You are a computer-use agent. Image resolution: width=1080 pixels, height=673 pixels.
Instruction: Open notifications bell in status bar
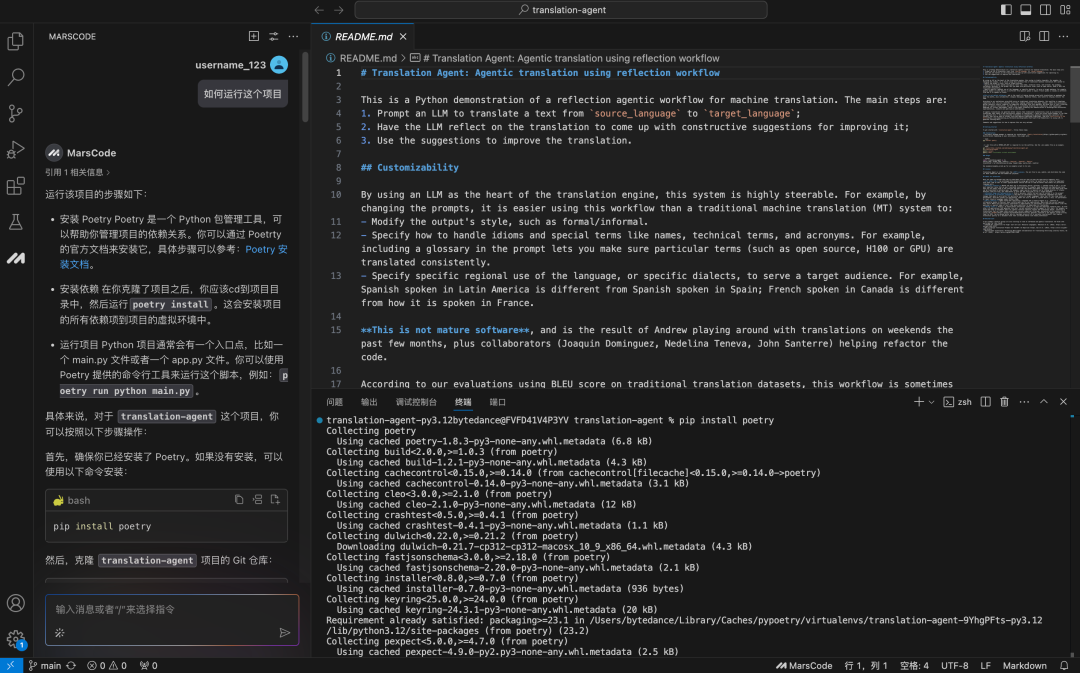point(1064,665)
